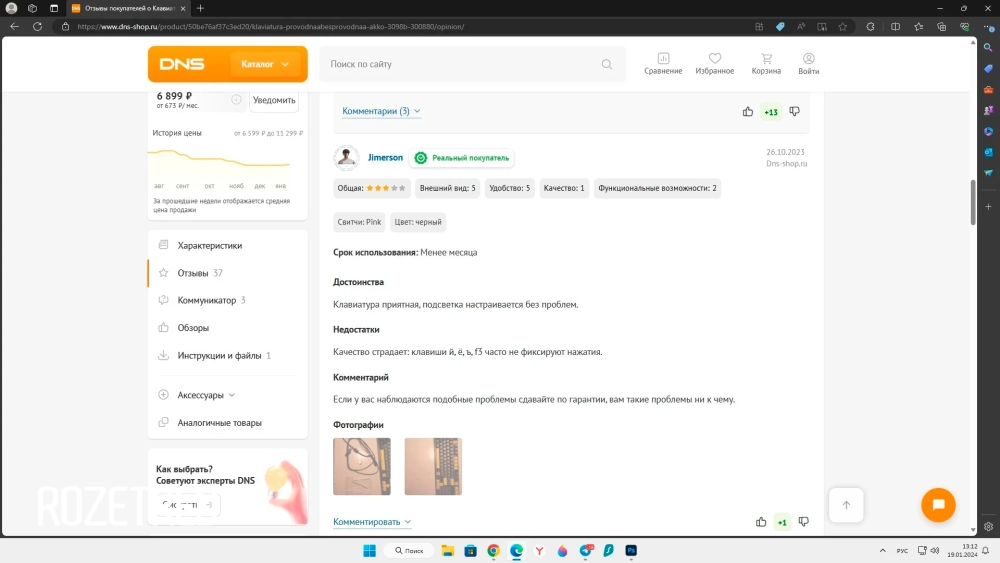Expand the Комментировать dropdown
The height and width of the screenshot is (563, 1000).
pyautogui.click(x=372, y=522)
